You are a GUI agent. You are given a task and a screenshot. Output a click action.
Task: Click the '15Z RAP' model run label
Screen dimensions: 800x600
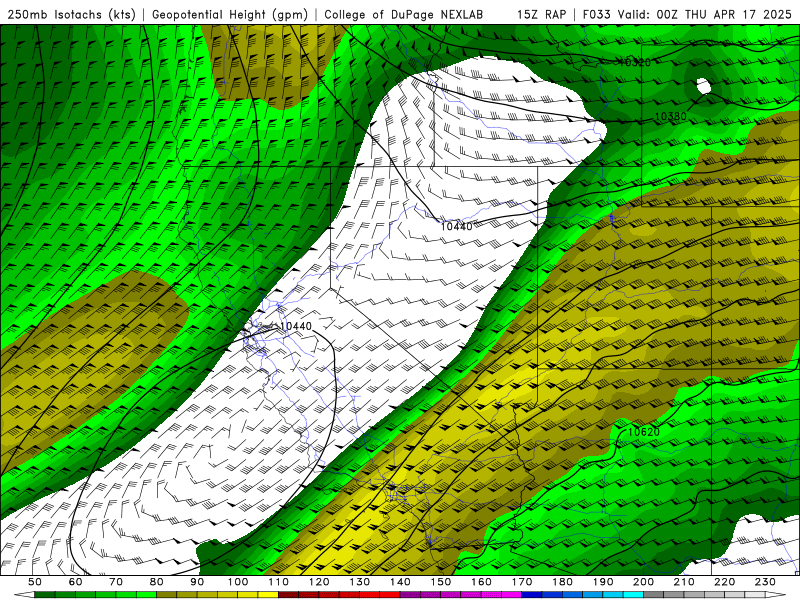541,14
